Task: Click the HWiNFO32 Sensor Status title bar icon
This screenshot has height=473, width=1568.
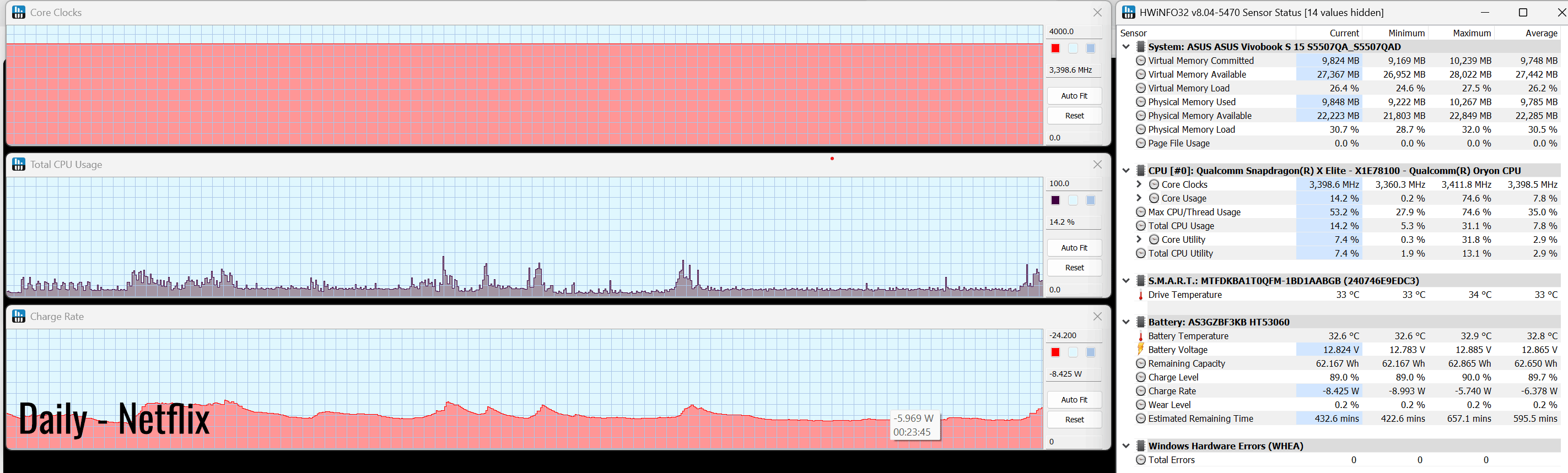Action: [x=1129, y=12]
